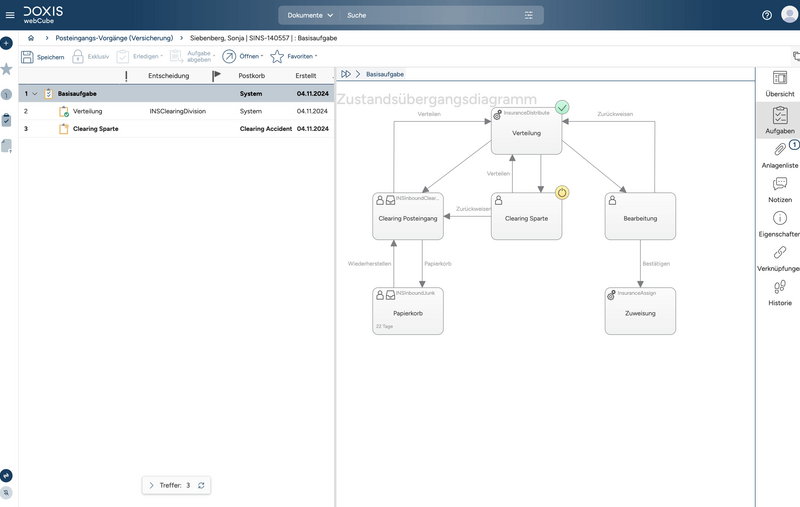The height and width of the screenshot is (507, 800).
Task: Switch to the Übersicht tab
Action: click(780, 84)
